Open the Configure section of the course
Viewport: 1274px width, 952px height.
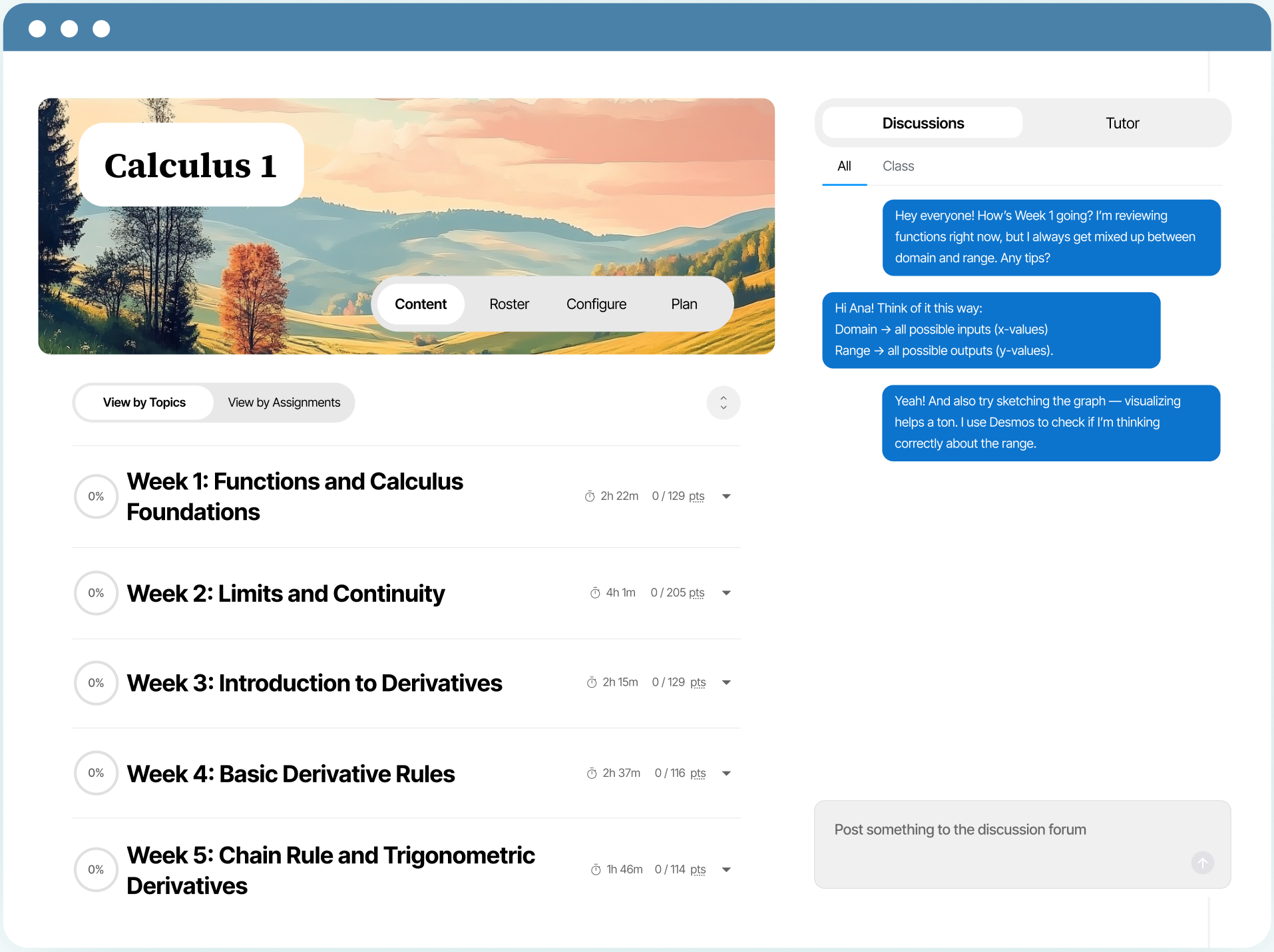(596, 304)
